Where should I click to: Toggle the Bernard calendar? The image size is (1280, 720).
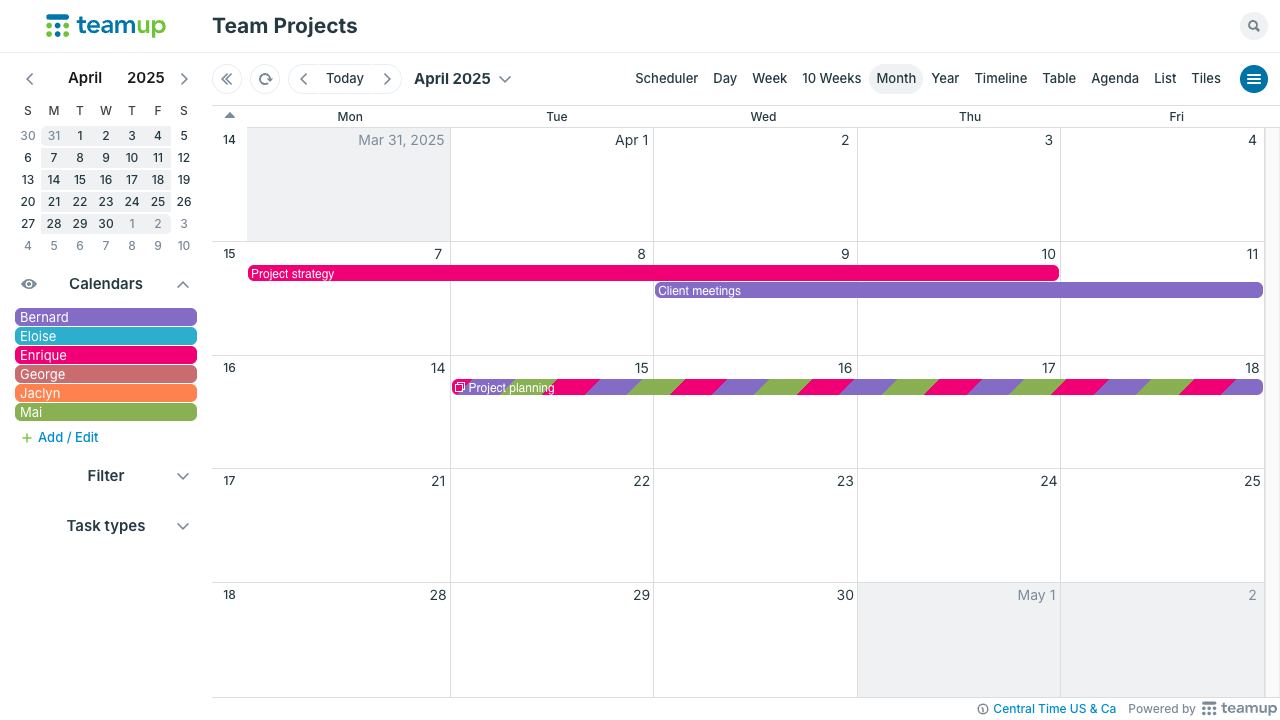click(106, 317)
